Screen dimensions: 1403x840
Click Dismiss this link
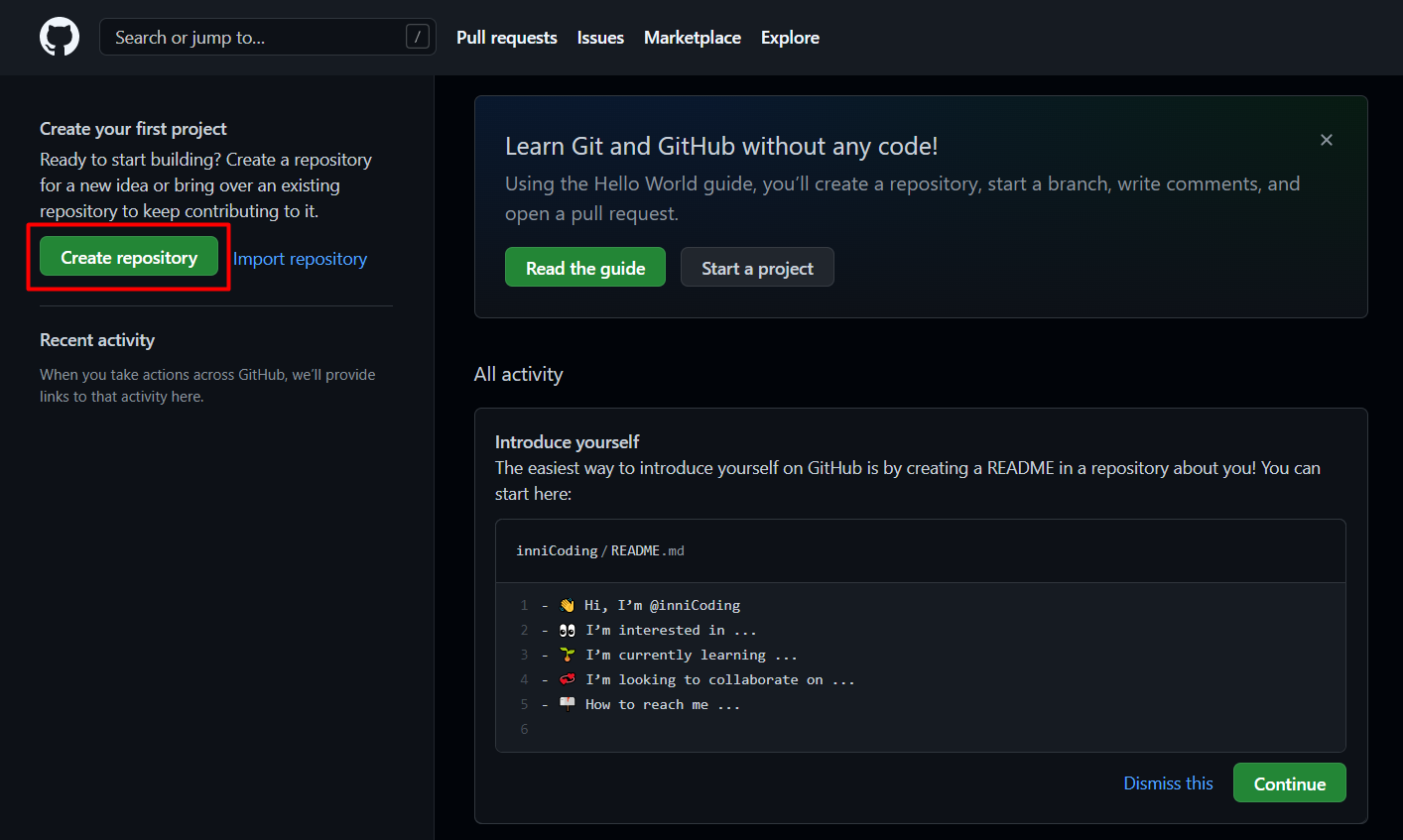coord(1168,783)
